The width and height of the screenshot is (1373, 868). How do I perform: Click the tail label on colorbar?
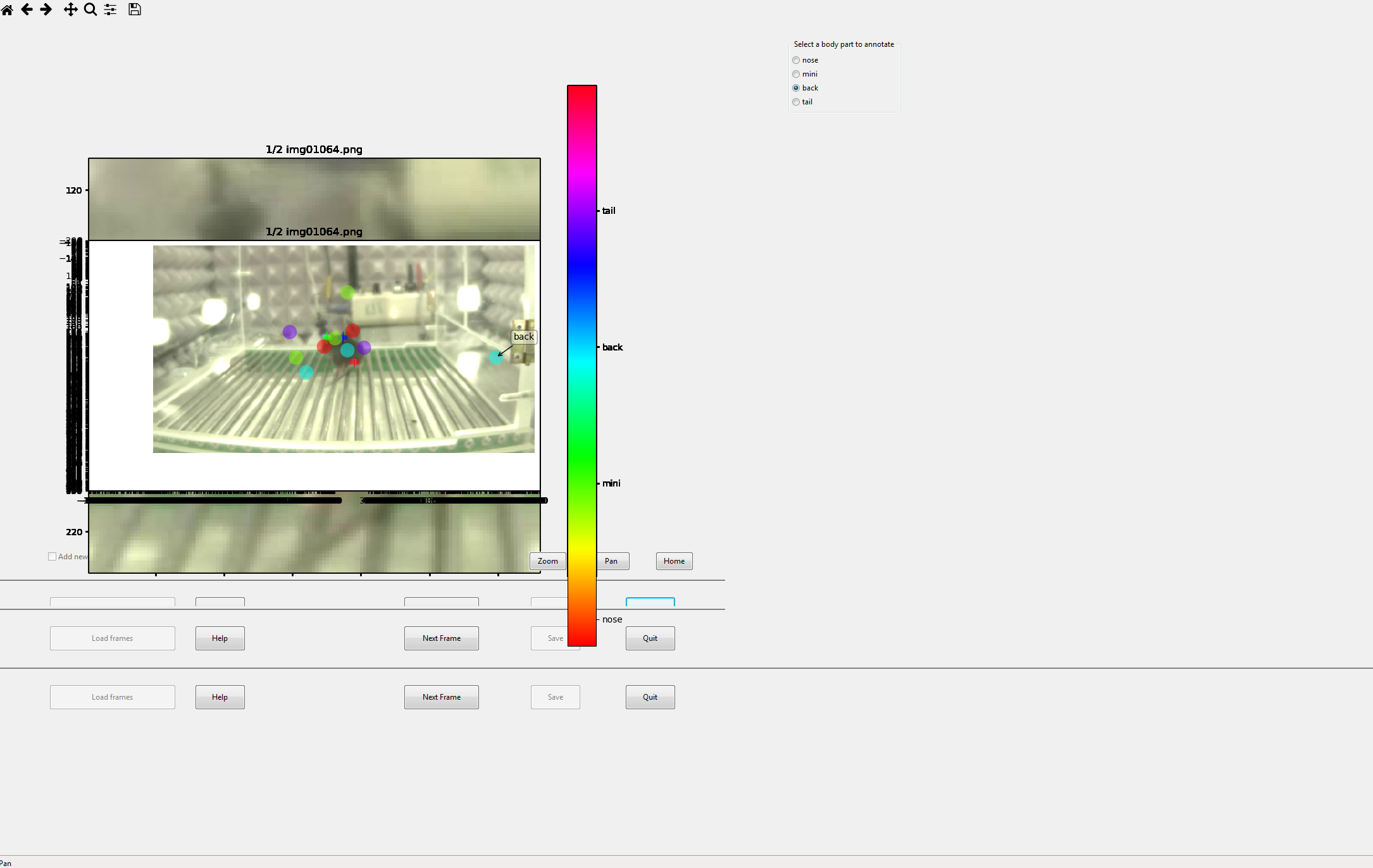[x=609, y=211]
